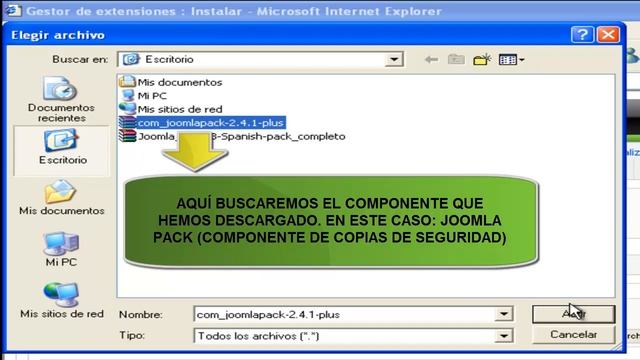The width and height of the screenshot is (640, 360).
Task: Open Documentos recientes in places bar
Action: 62,99
